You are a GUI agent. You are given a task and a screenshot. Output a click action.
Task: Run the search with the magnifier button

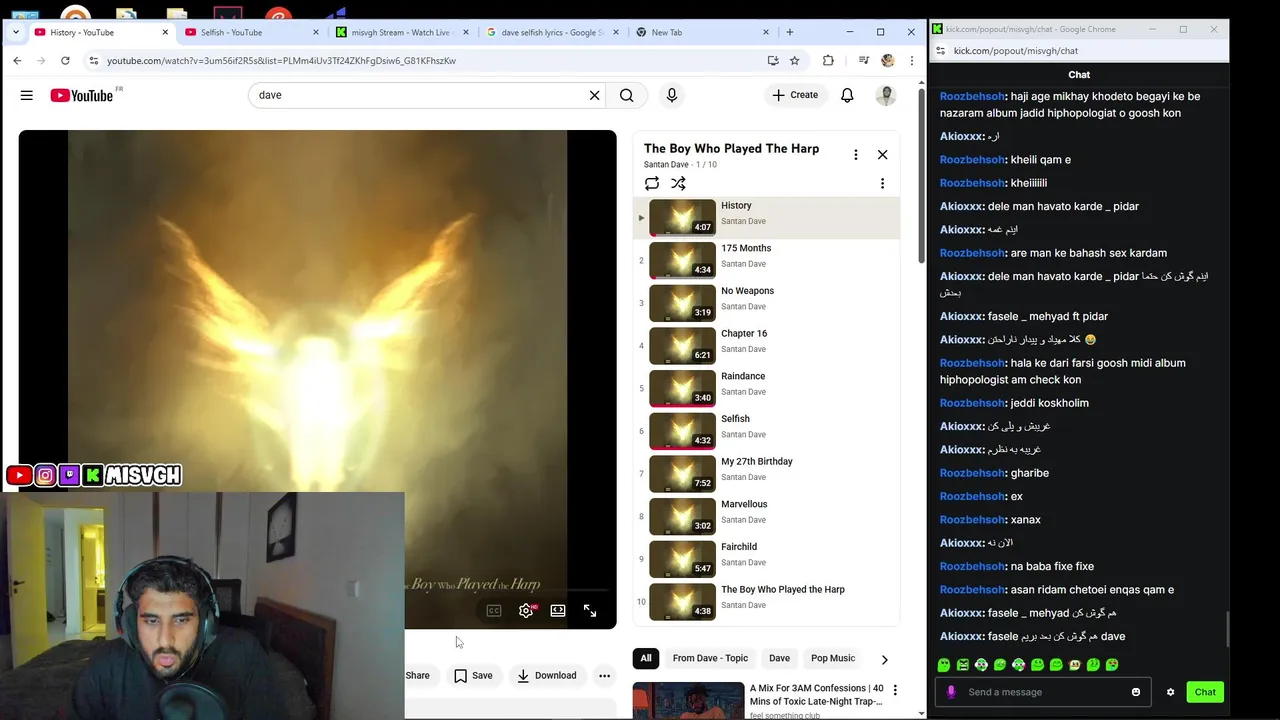click(x=627, y=95)
